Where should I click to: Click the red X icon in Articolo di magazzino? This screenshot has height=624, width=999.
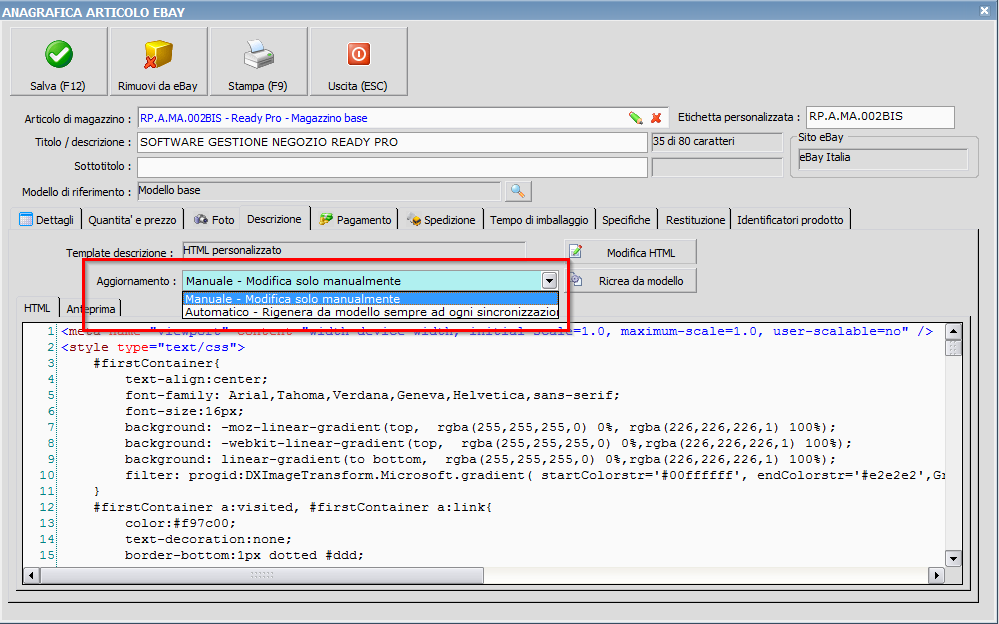click(x=656, y=118)
